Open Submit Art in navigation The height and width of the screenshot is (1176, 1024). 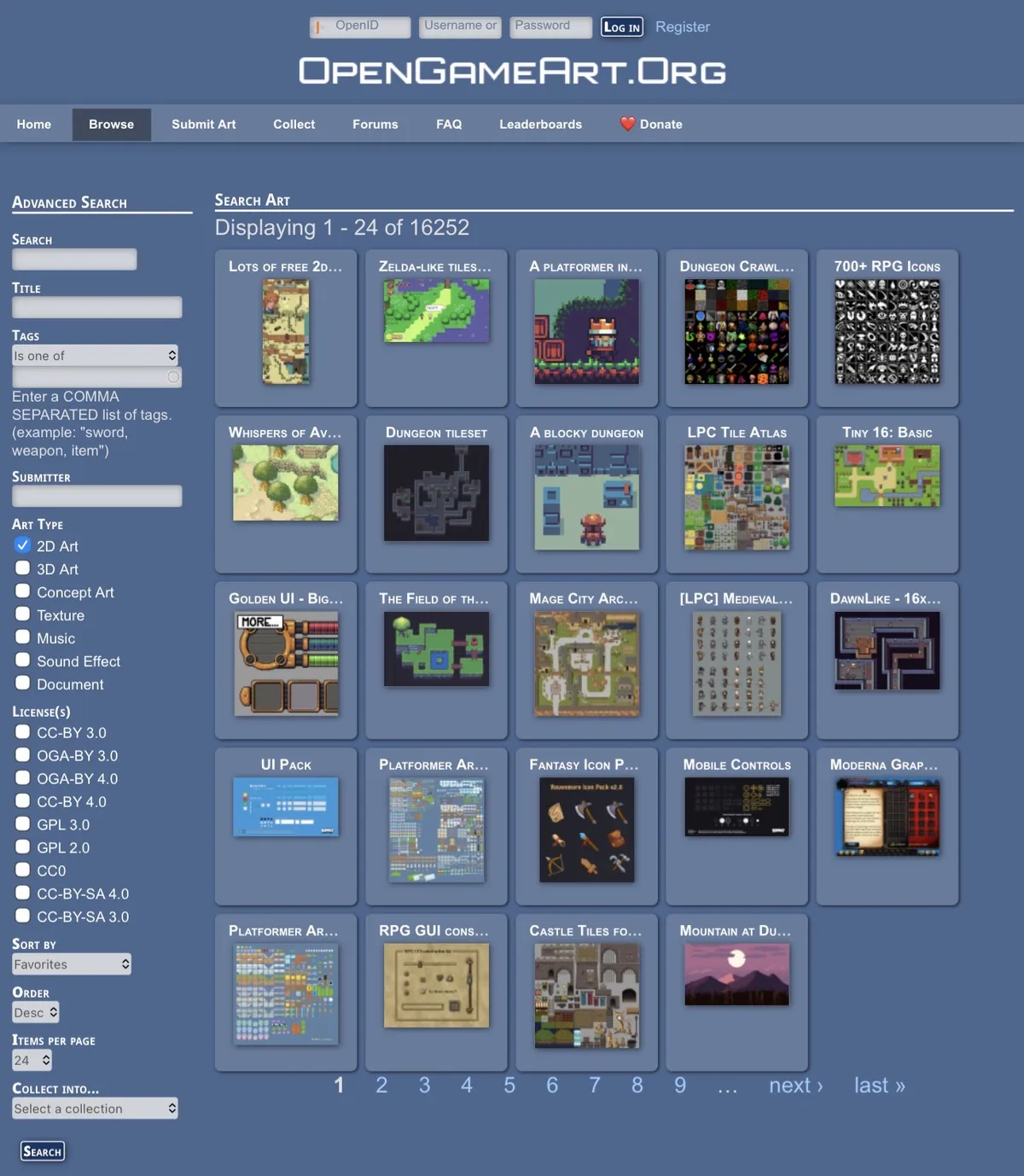pyautogui.click(x=204, y=124)
